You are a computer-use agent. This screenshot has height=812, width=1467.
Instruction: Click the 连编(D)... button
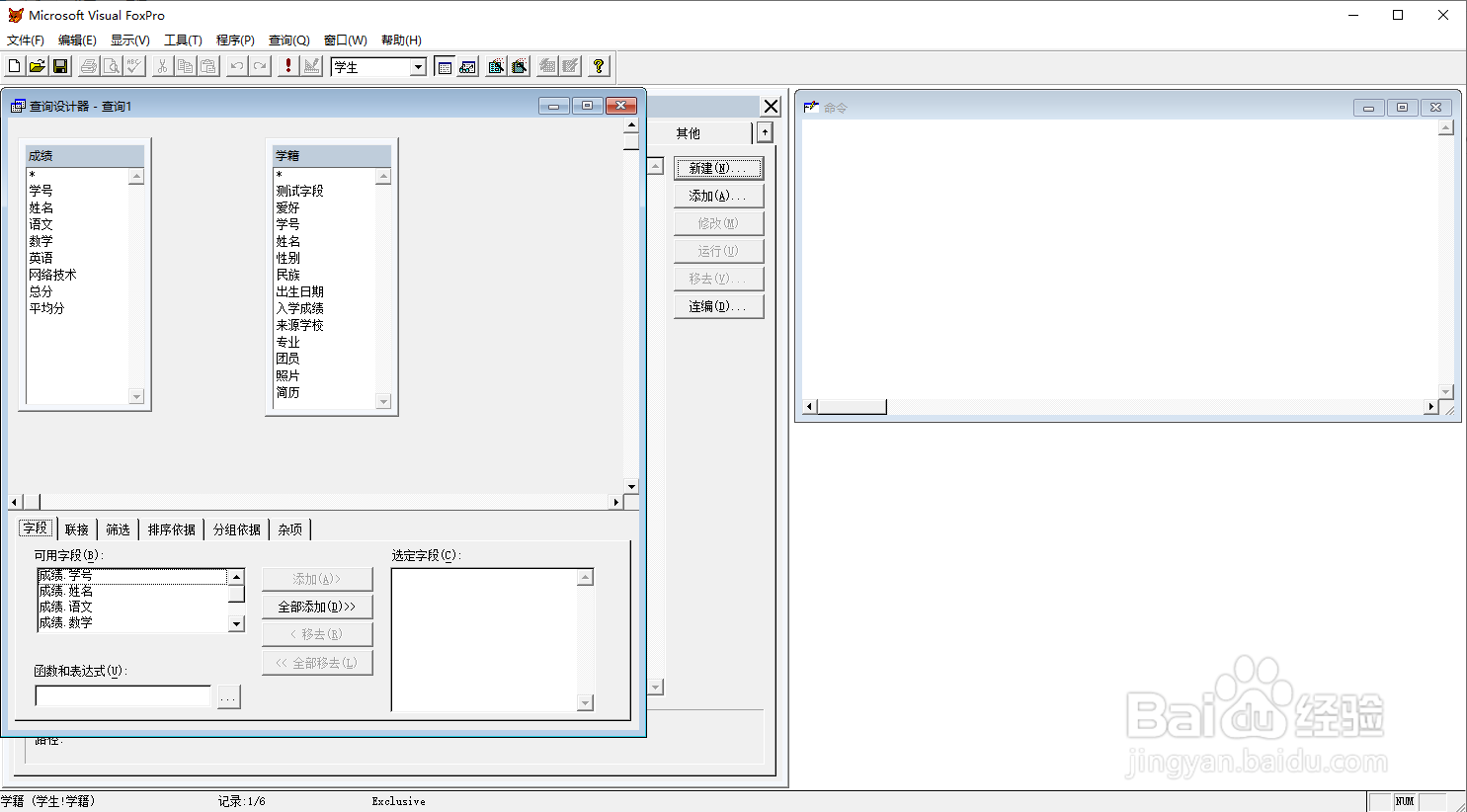pyautogui.click(x=718, y=306)
